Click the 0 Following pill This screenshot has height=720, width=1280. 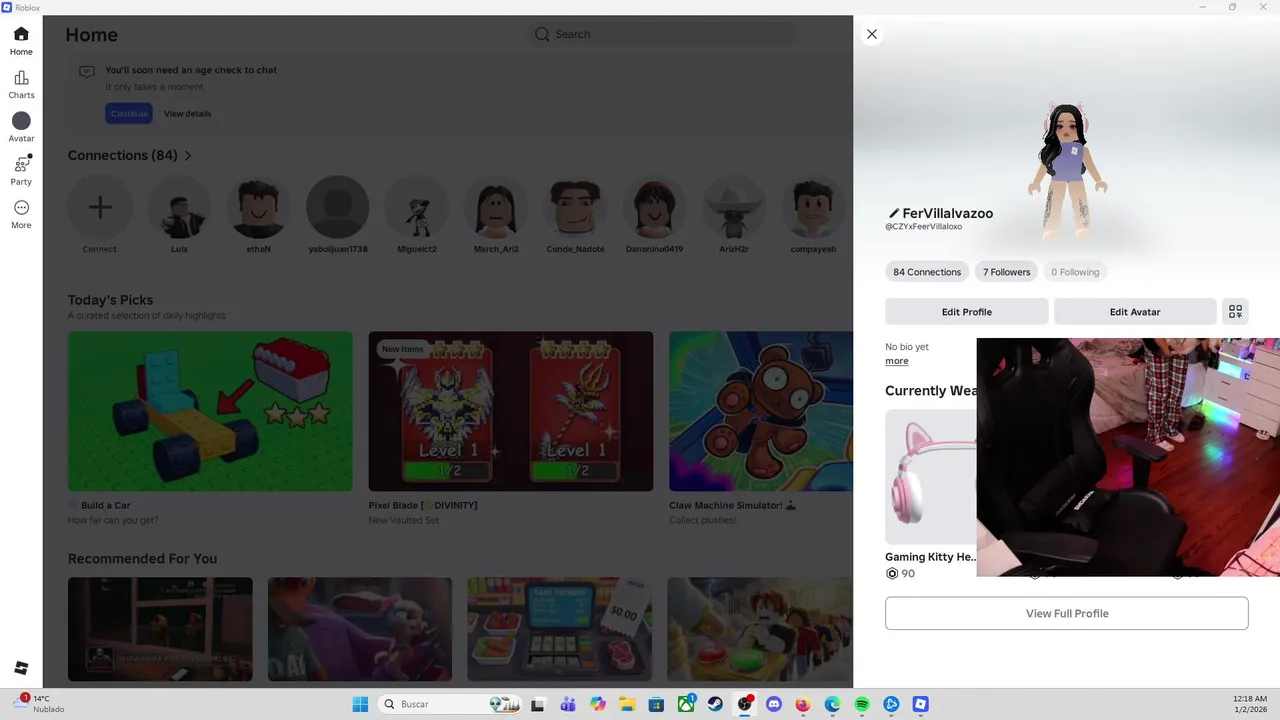1075,272
